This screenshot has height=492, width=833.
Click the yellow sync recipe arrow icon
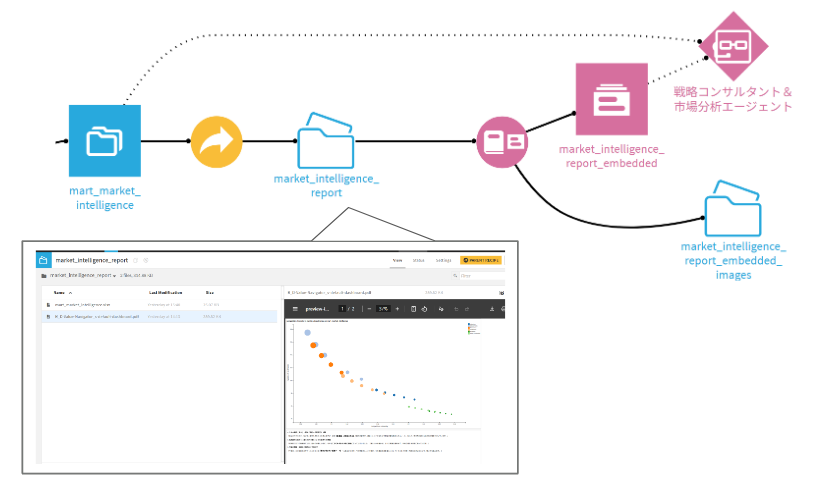(217, 141)
